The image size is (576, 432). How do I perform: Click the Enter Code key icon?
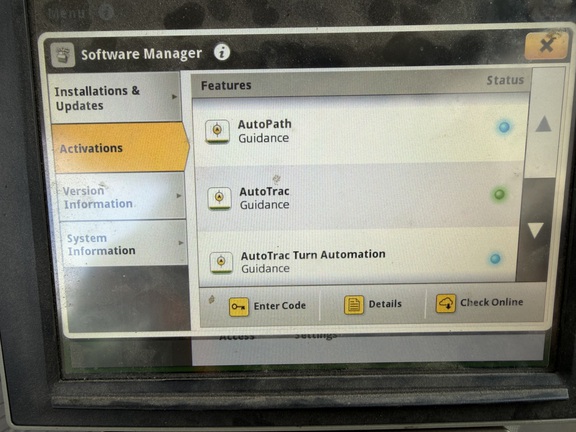239,307
